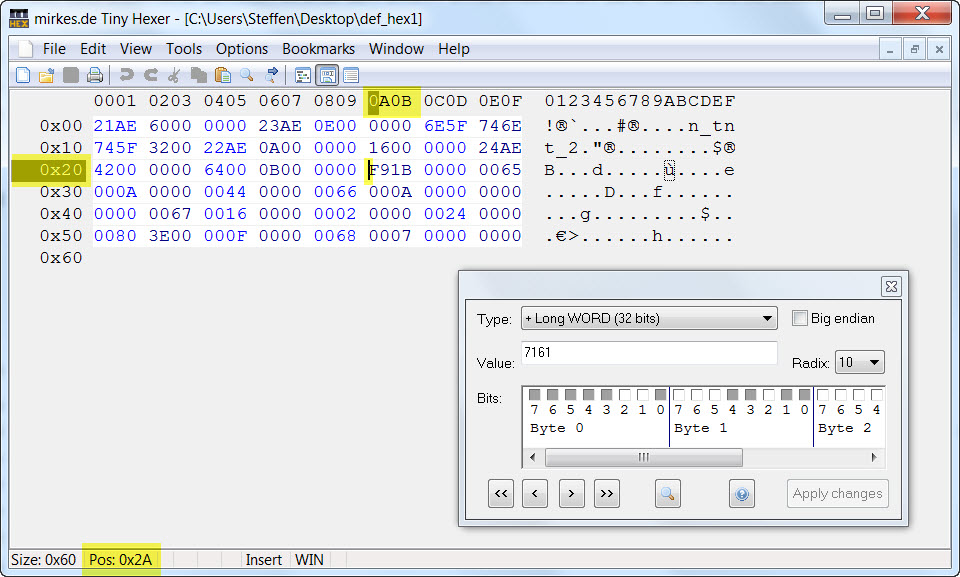Open the Type dropdown (Long WORD)

[649, 319]
